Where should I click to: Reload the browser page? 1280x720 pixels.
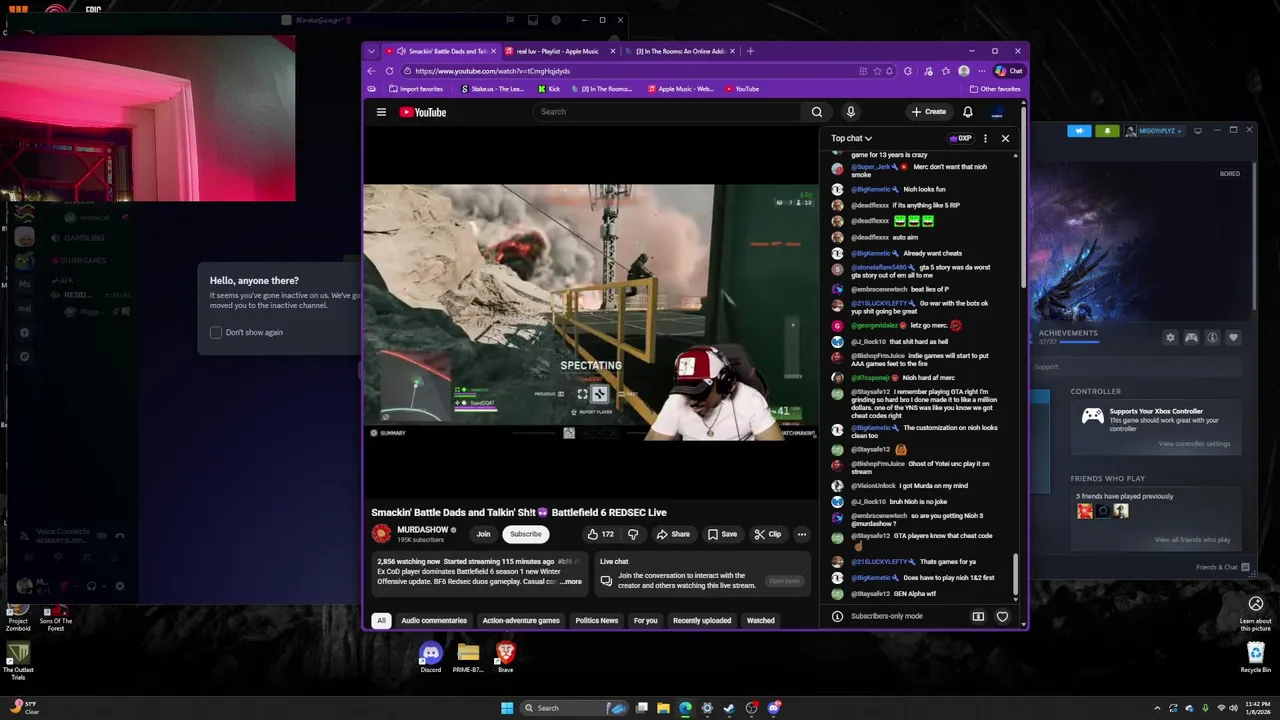[x=389, y=71]
